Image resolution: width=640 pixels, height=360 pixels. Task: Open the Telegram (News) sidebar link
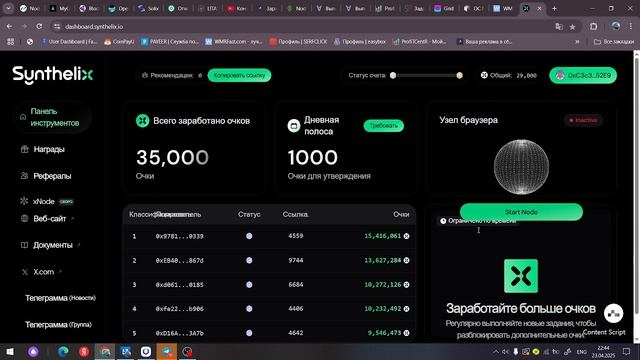[x=60, y=298]
